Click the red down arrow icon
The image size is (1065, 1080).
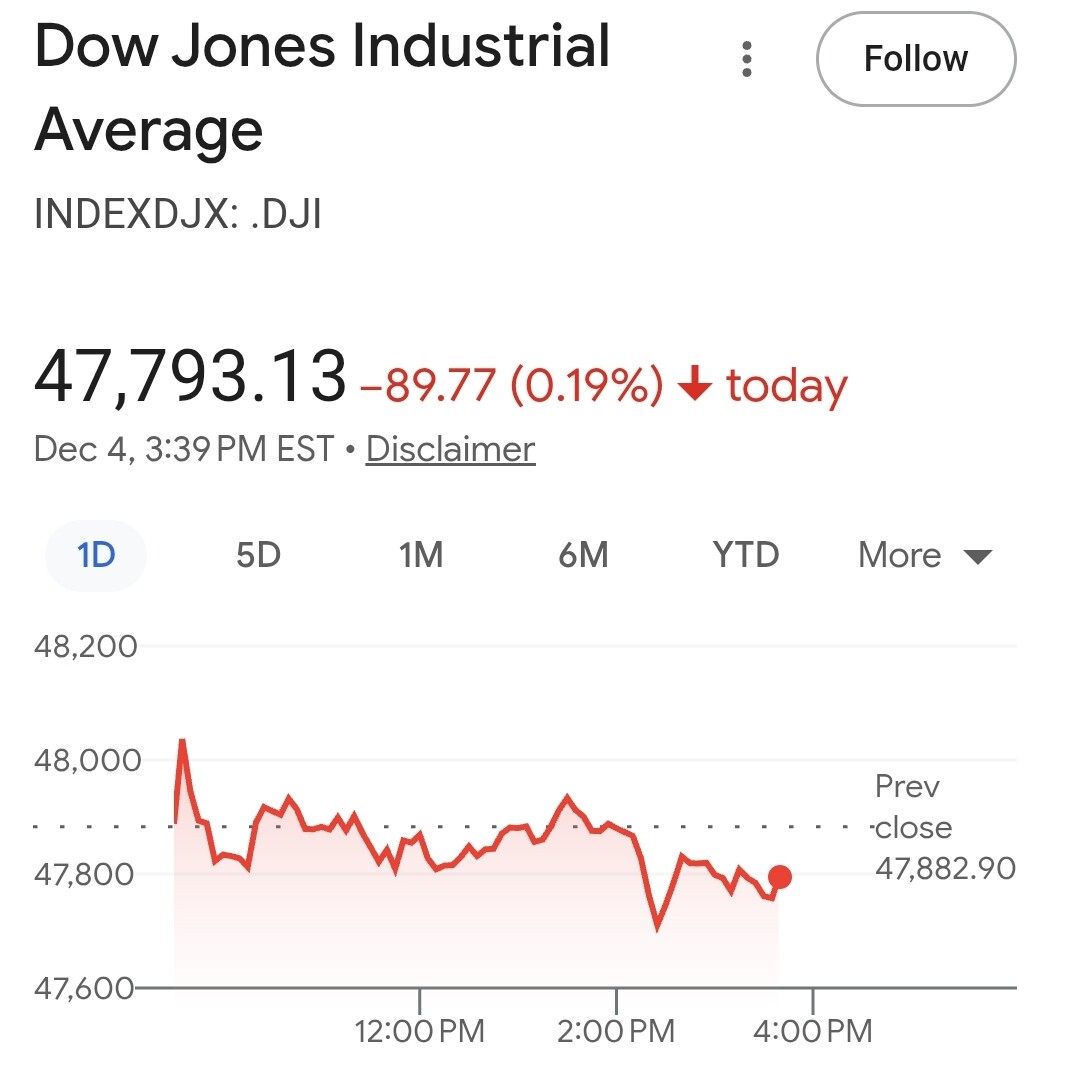tap(693, 386)
